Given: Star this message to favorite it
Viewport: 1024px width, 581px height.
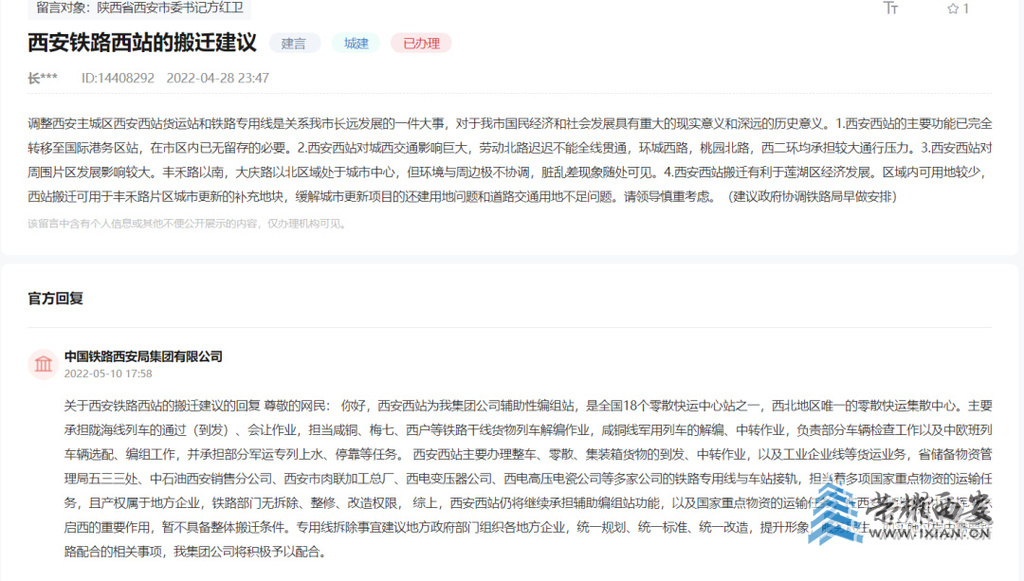Looking at the screenshot, I should coord(958,8).
